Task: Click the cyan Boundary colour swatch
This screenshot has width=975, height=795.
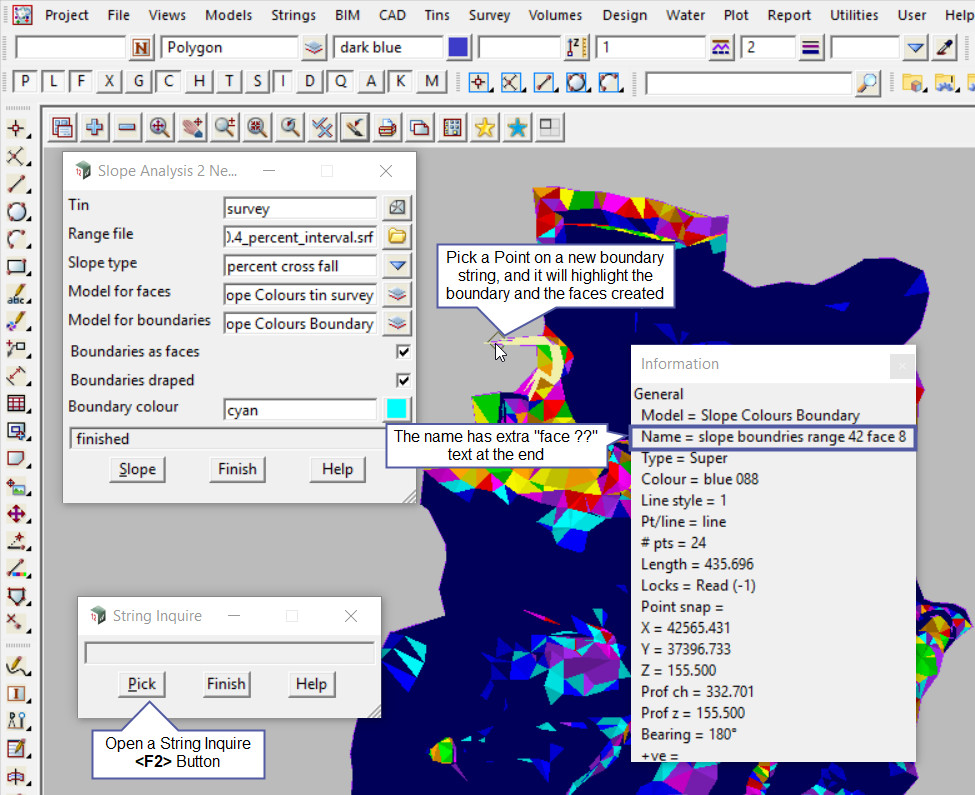Action: (397, 409)
